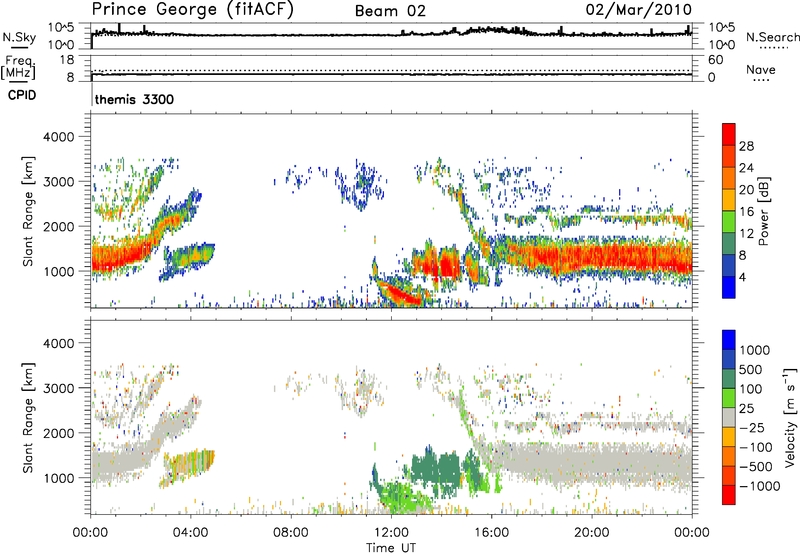
Task: Click the blue top of Velocity colorbar
Action: coord(729,340)
